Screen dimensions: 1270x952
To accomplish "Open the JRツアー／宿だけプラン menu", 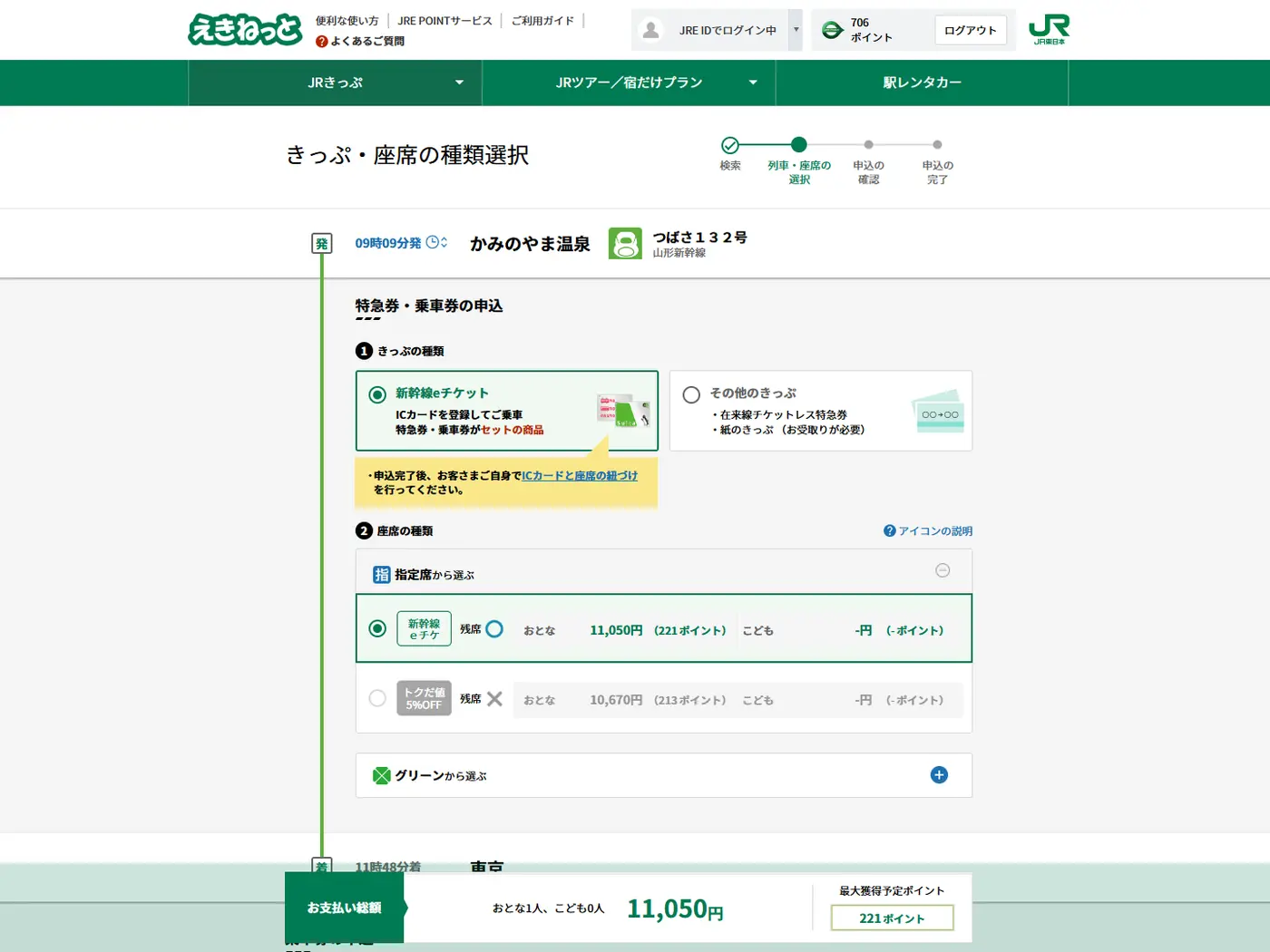I will (628, 83).
